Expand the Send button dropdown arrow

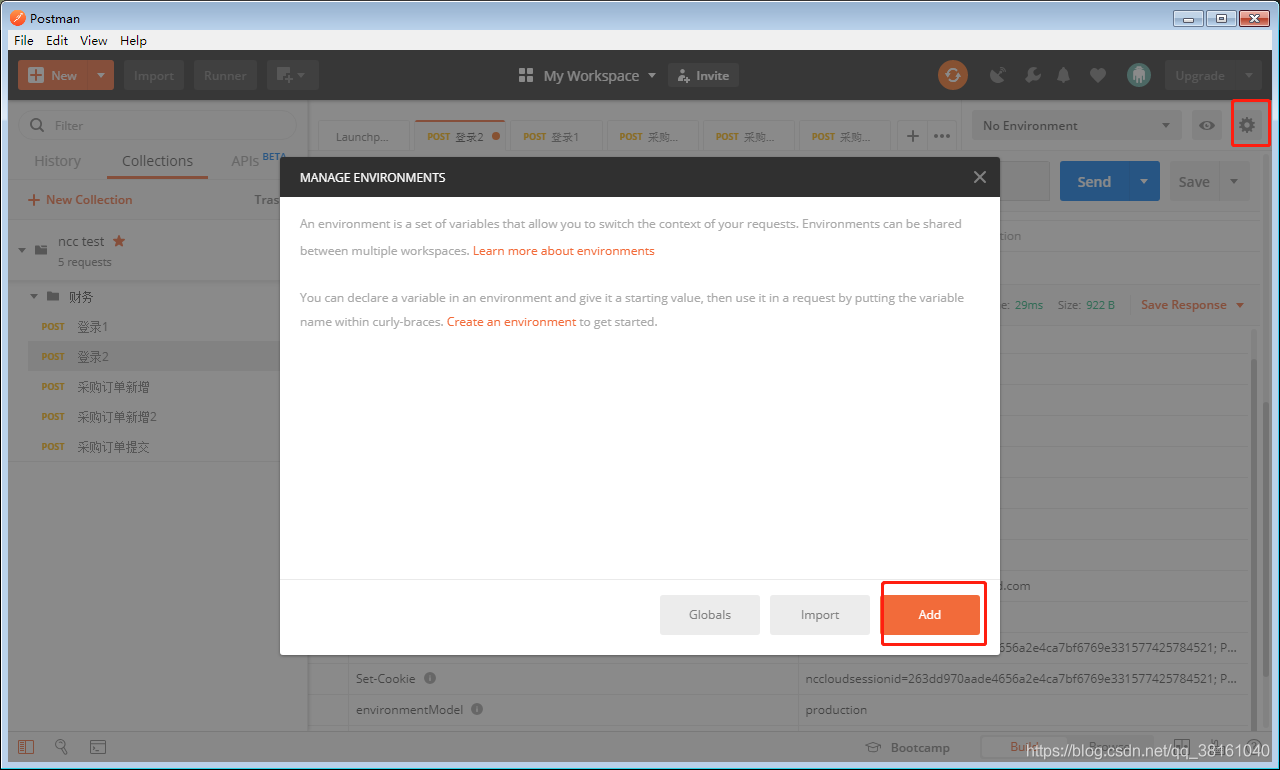[1144, 181]
